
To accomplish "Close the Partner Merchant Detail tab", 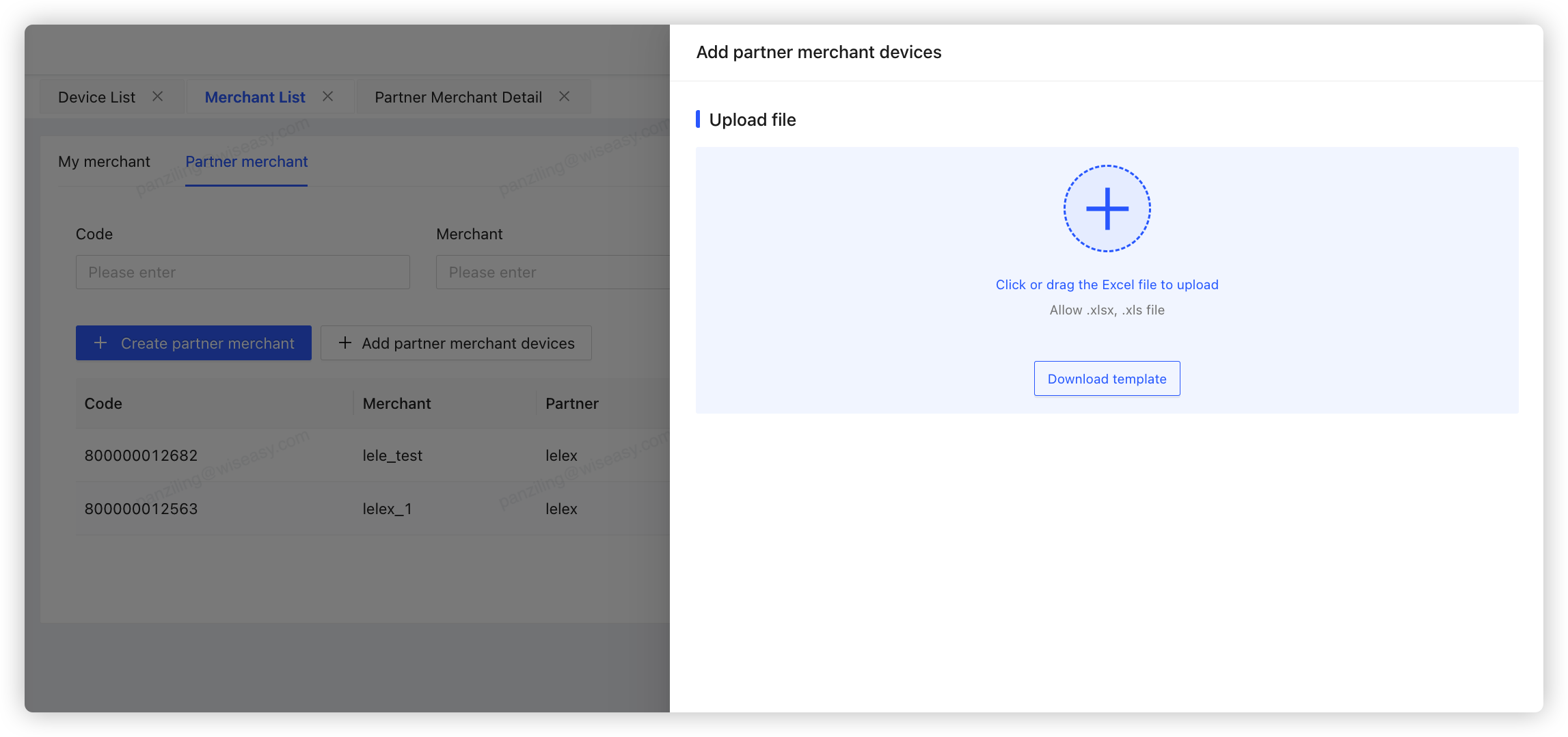I will coord(564,96).
